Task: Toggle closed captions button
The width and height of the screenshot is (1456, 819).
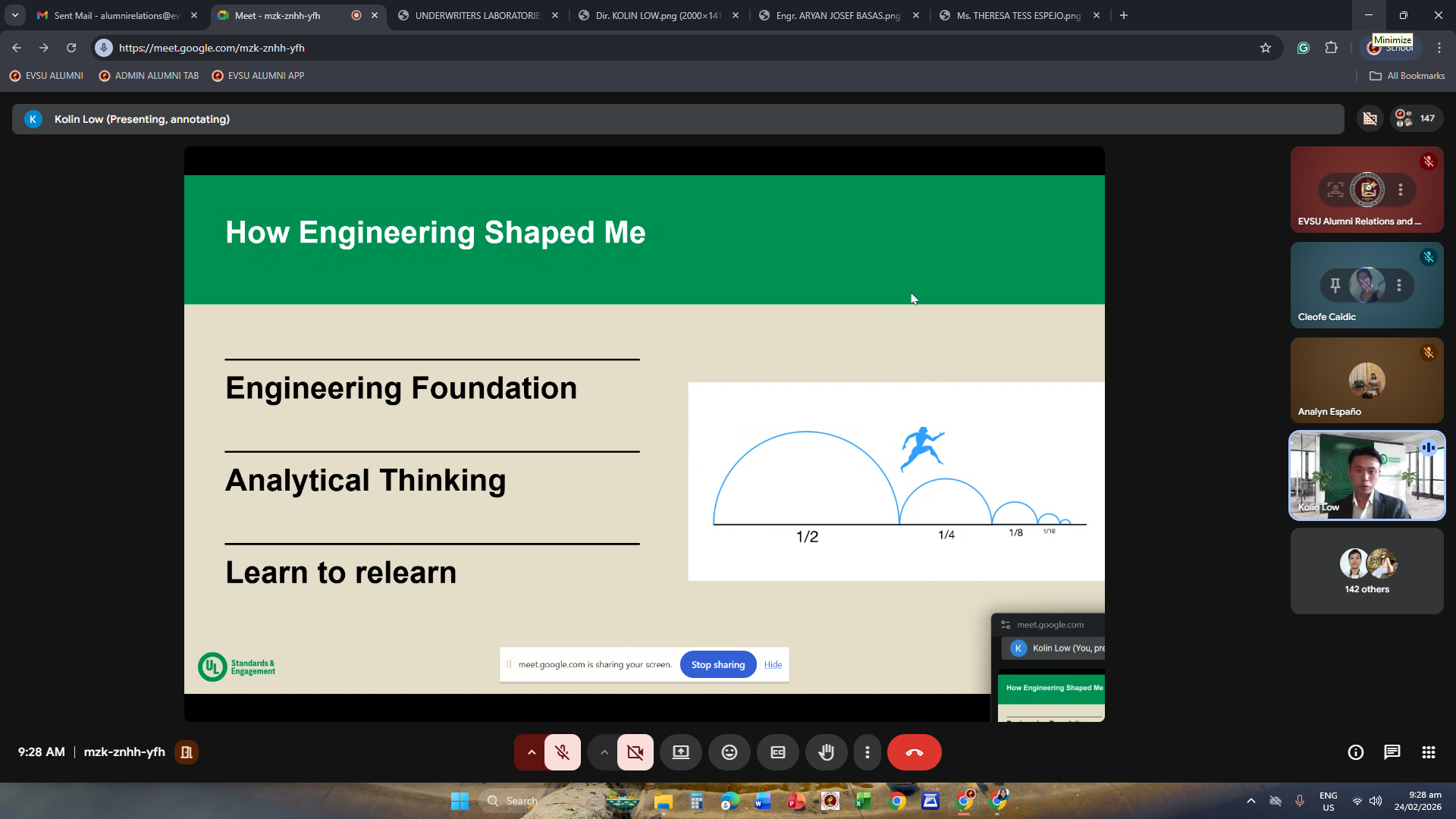Action: 777,752
